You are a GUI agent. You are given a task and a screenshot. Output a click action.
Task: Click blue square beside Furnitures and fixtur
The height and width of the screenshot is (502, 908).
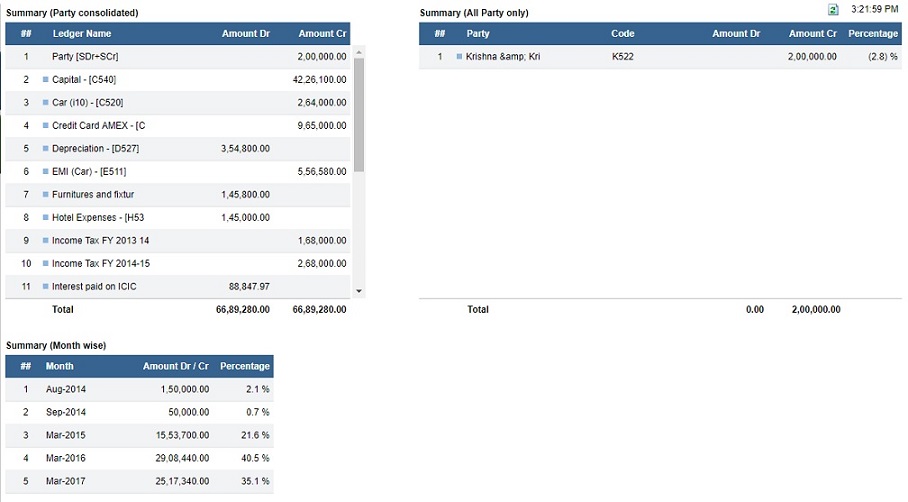tap(46, 195)
